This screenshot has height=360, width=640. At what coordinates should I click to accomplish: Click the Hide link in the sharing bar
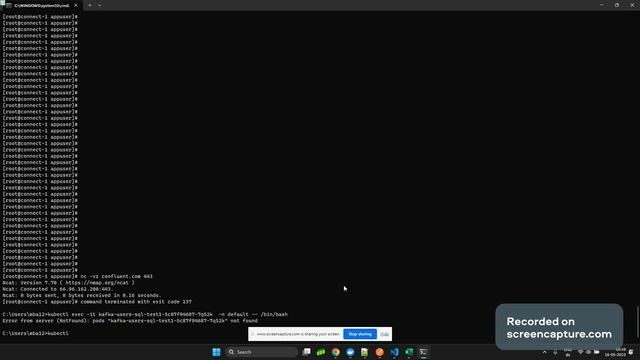point(384,334)
